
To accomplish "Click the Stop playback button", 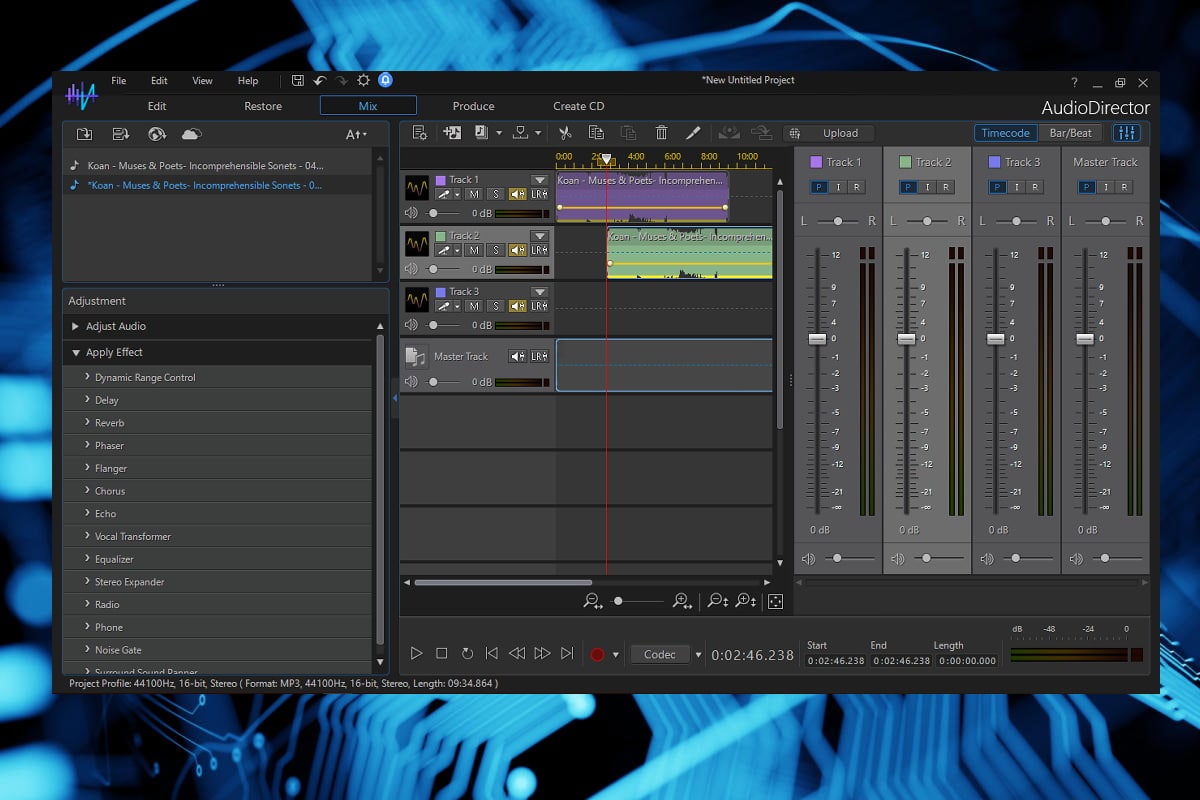I will click(442, 654).
